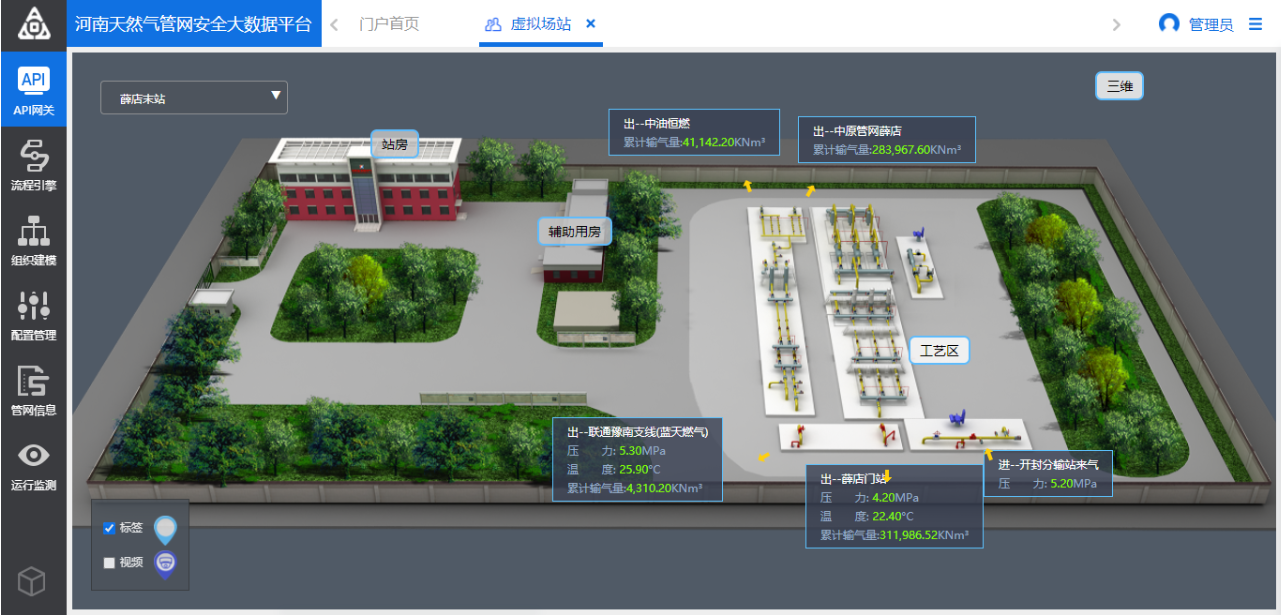This screenshot has width=1281, height=615.
Task: Click the 管理员 user avatar icon
Action: (x=1168, y=24)
